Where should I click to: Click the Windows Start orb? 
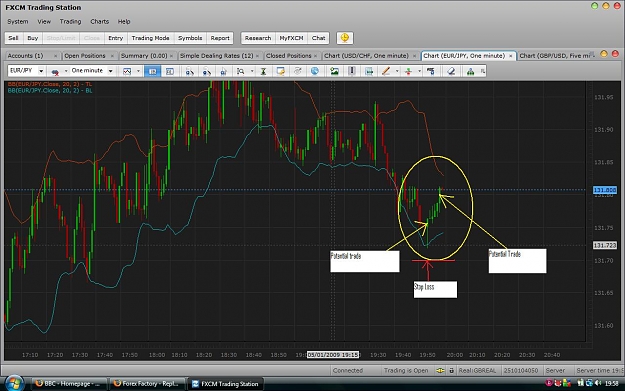[x=14, y=383]
